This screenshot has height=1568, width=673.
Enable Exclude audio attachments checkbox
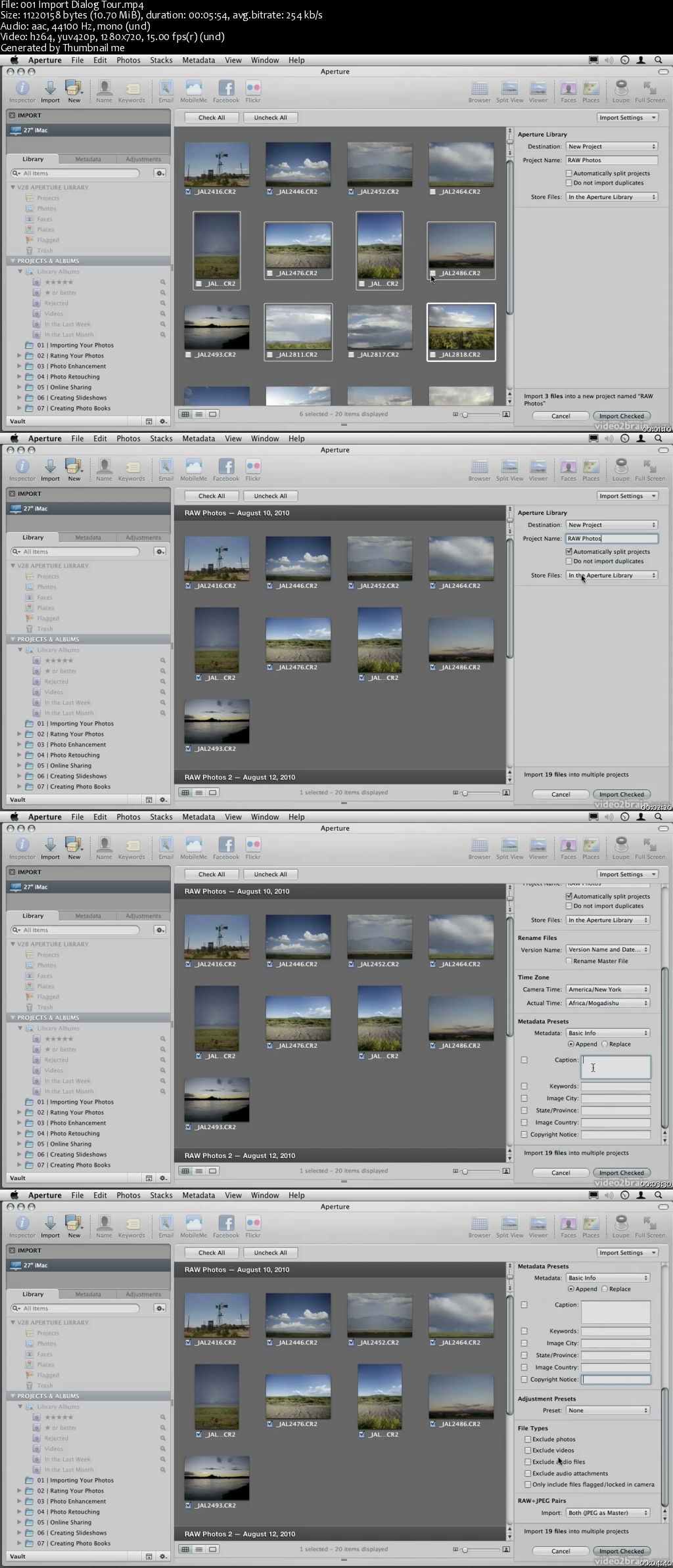(x=528, y=1473)
